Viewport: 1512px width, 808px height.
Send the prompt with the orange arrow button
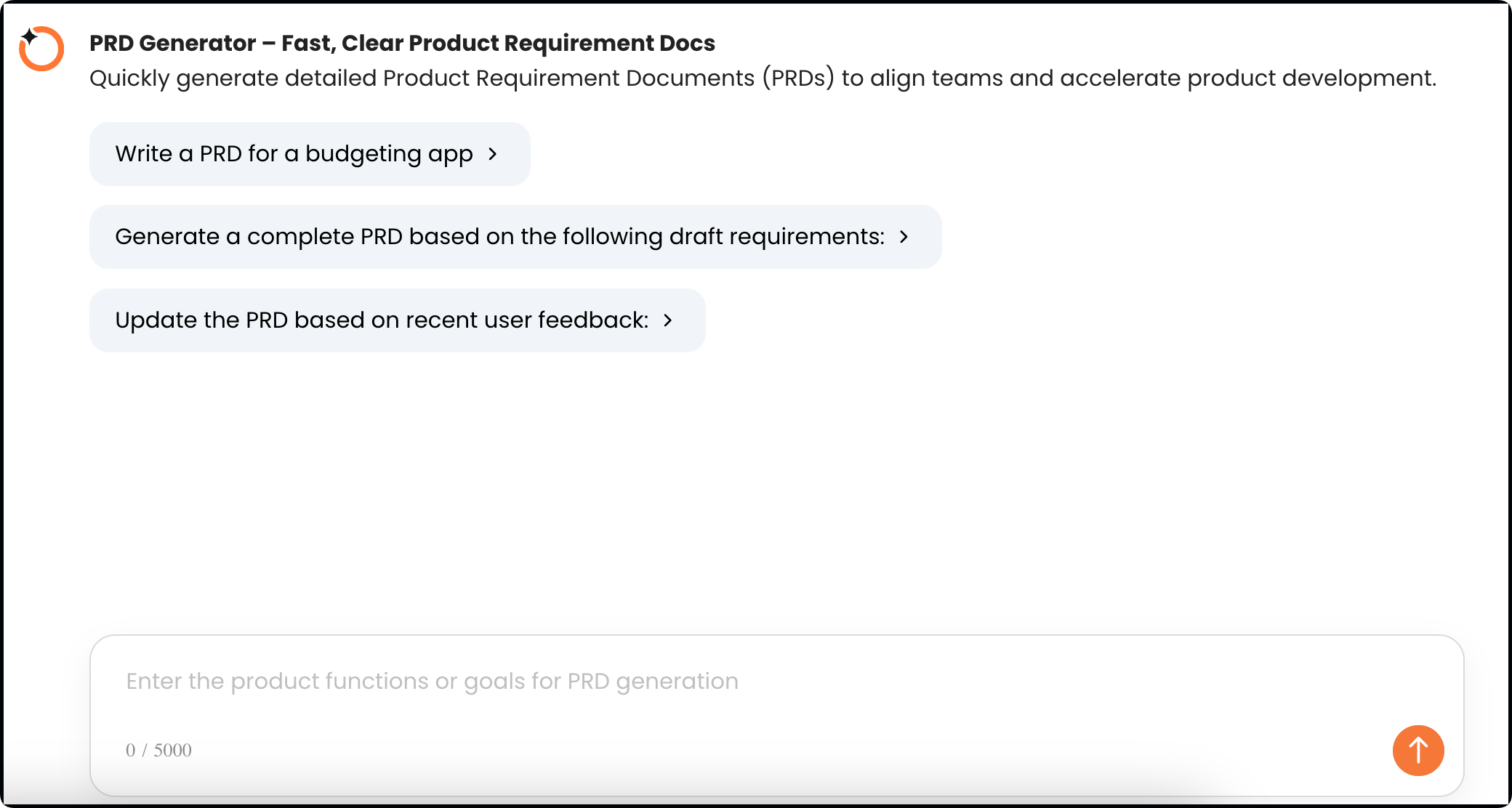(x=1418, y=750)
